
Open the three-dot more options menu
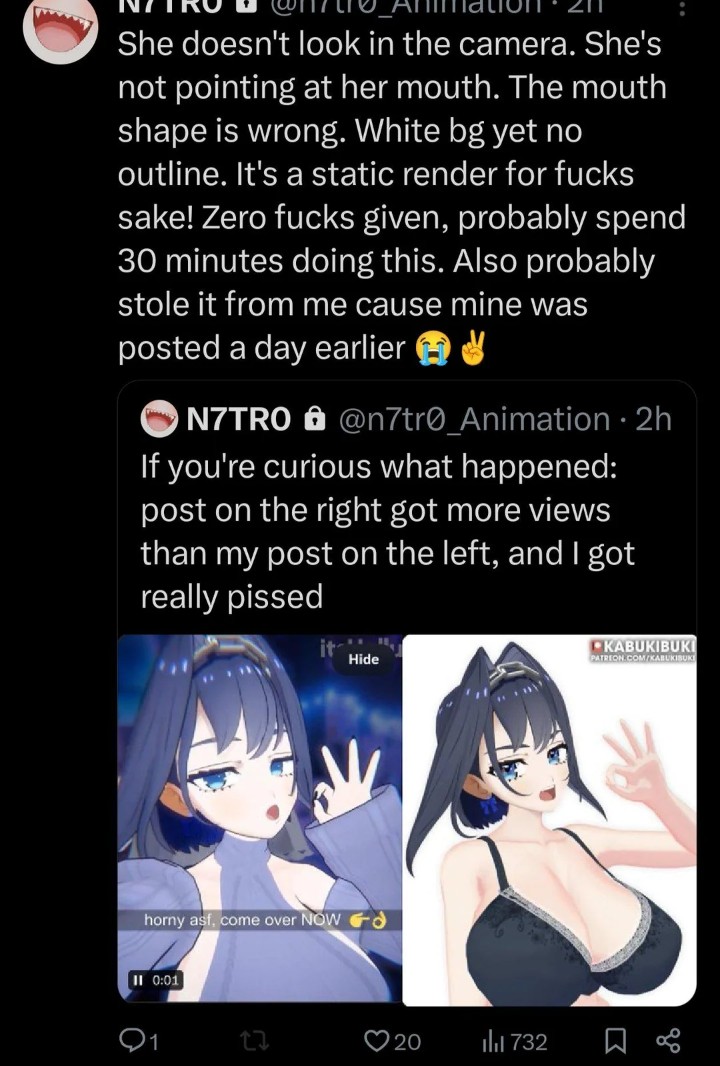(683, 8)
